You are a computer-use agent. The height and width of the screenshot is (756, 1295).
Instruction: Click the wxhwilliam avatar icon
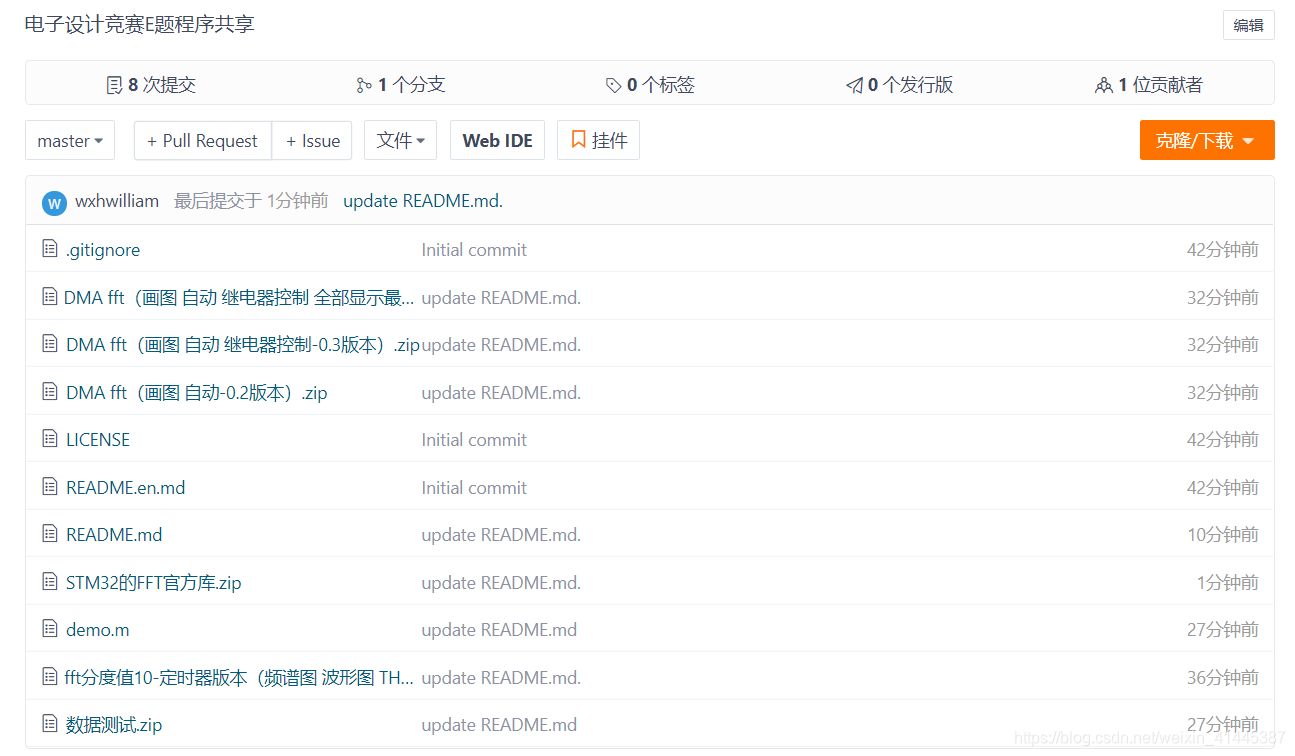pos(54,203)
